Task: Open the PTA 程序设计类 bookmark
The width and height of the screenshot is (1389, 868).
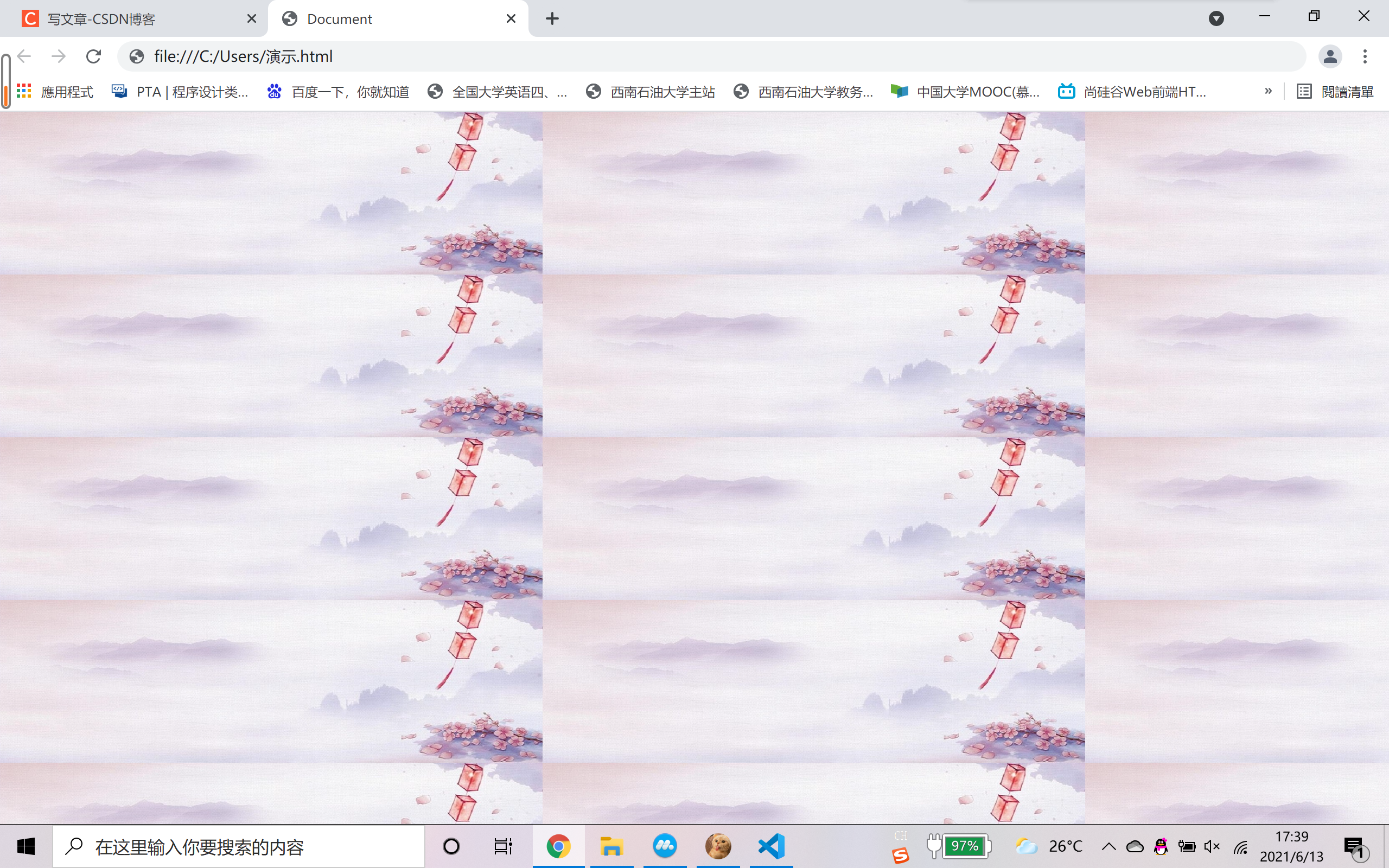Action: (x=180, y=92)
